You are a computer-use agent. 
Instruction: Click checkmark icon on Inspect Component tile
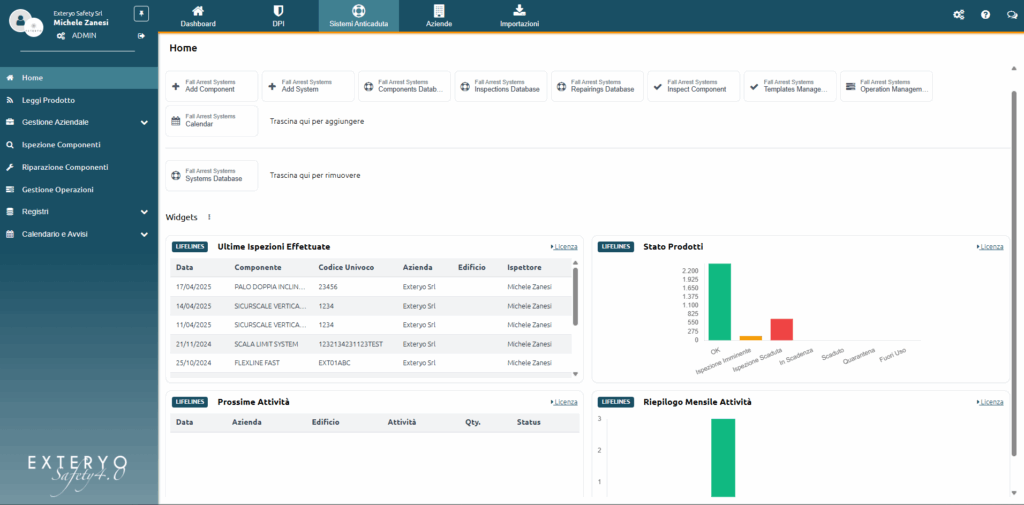(657, 86)
